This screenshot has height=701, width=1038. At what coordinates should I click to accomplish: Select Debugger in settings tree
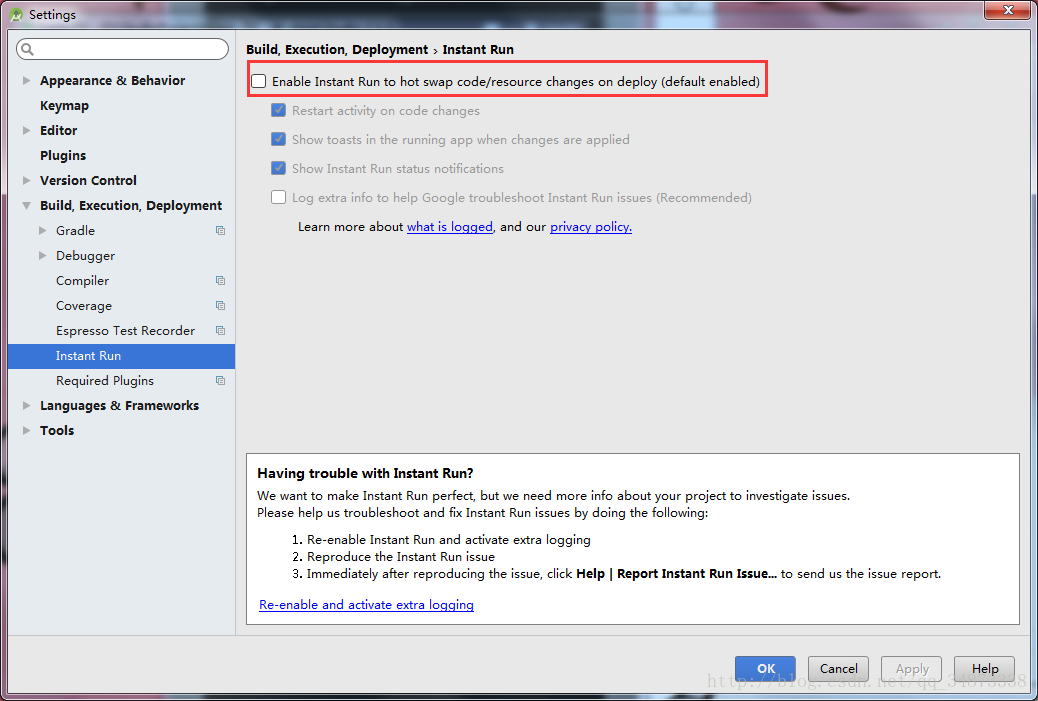pos(85,256)
